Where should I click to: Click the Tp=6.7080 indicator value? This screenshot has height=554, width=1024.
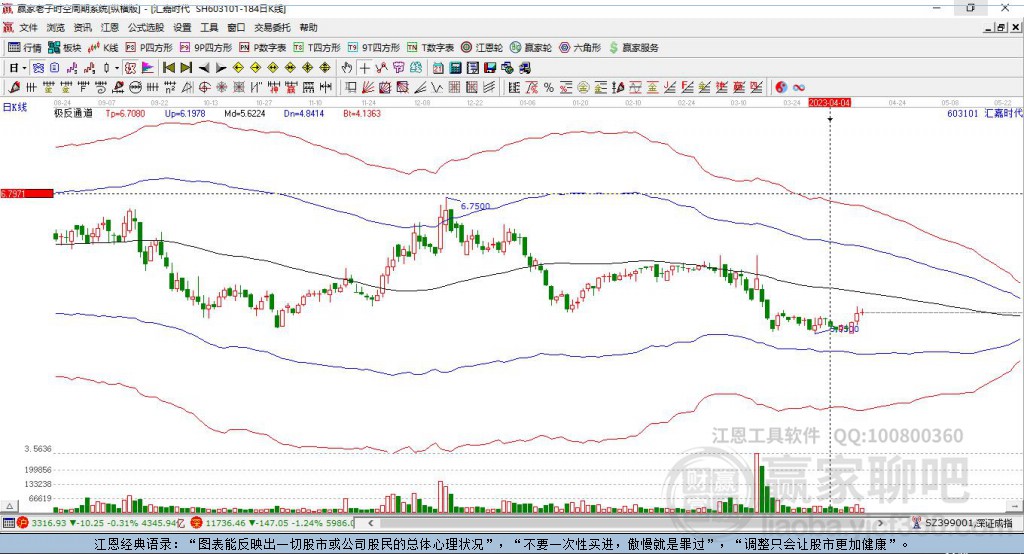tap(125, 113)
